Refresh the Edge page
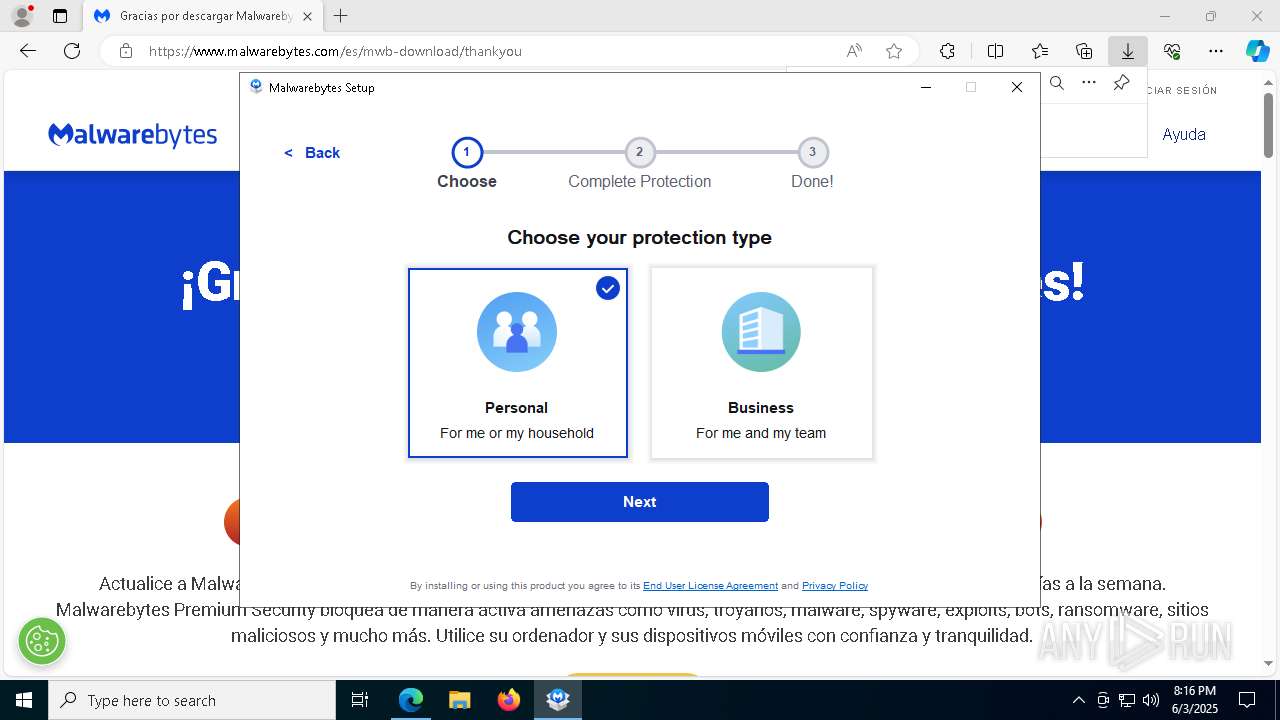 tap(72, 51)
